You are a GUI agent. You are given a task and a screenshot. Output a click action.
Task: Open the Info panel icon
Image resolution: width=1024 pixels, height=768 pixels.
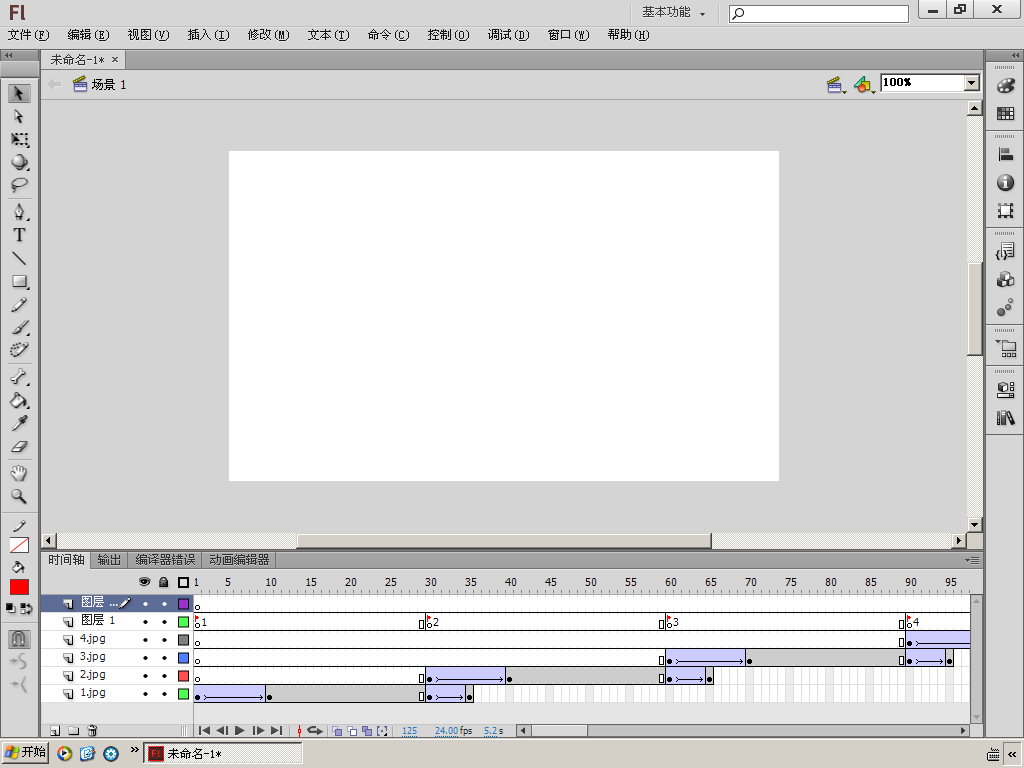pos(1005,183)
